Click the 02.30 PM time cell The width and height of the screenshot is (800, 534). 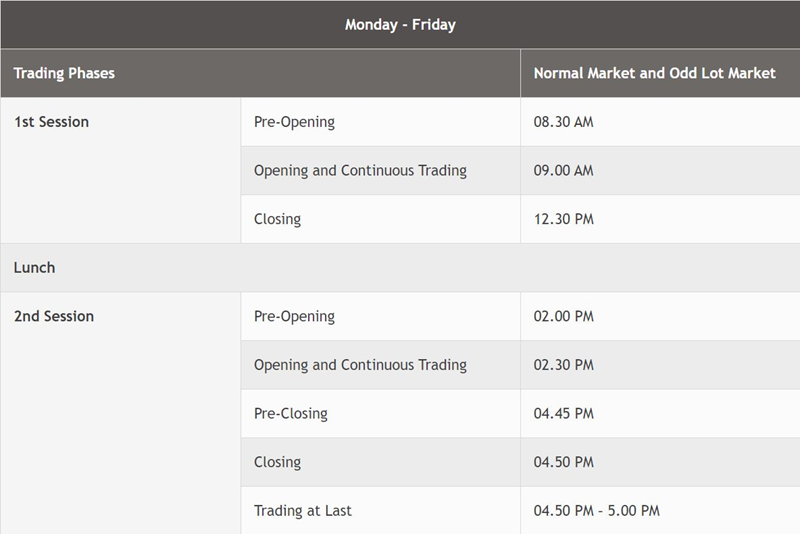point(564,365)
